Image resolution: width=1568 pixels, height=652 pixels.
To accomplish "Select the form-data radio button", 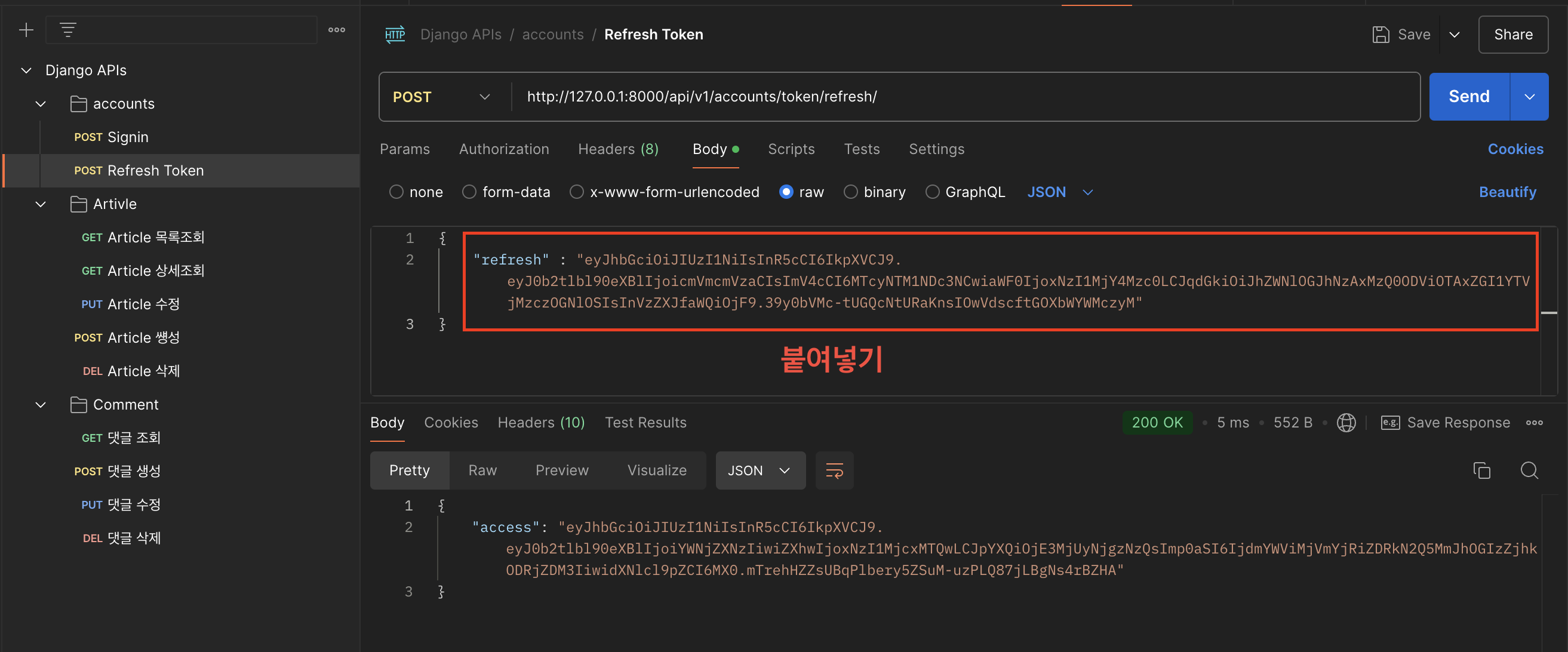I will tap(469, 192).
